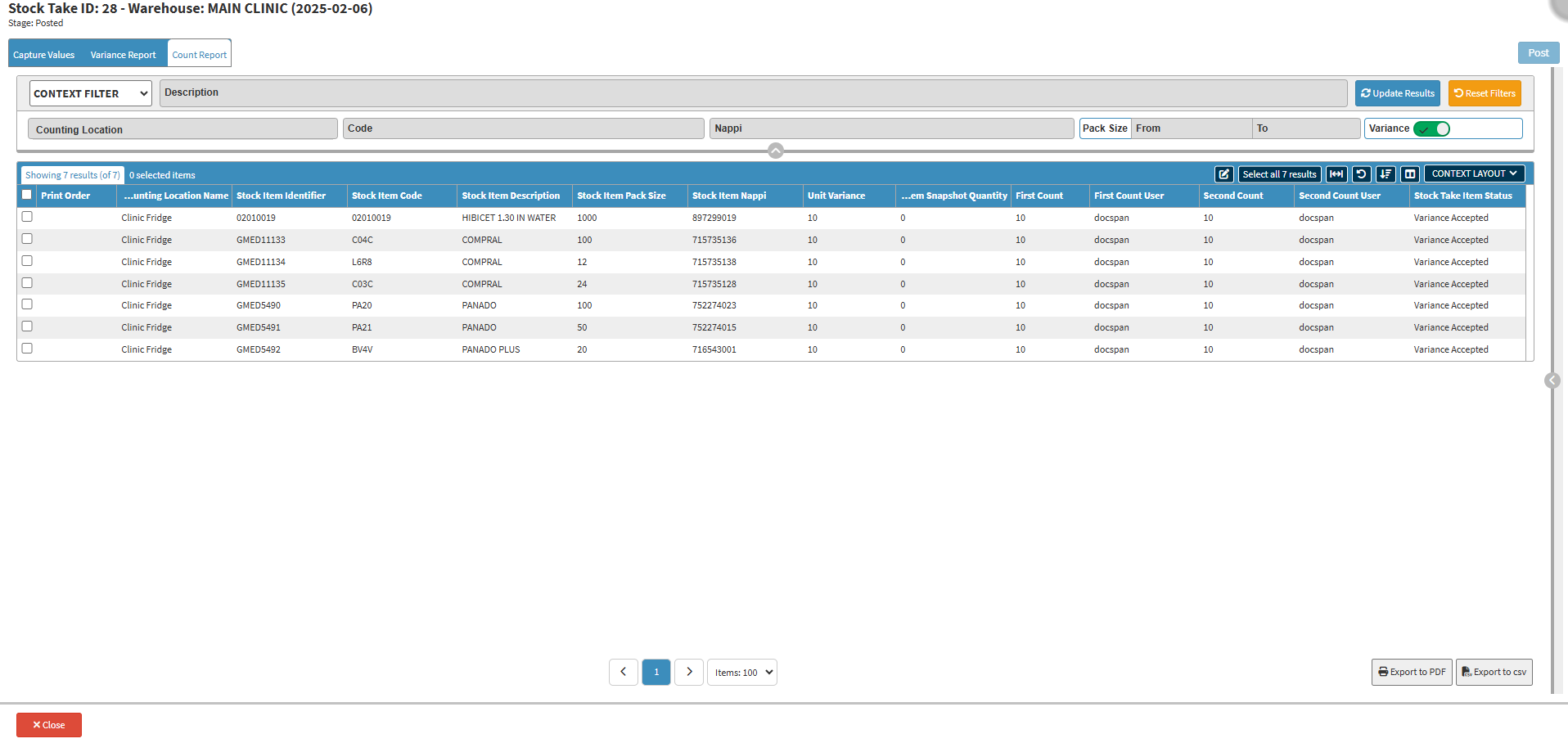Viewport: 1568px width, 743px height.
Task: Click the reset layout undo icon
Action: (x=1361, y=174)
